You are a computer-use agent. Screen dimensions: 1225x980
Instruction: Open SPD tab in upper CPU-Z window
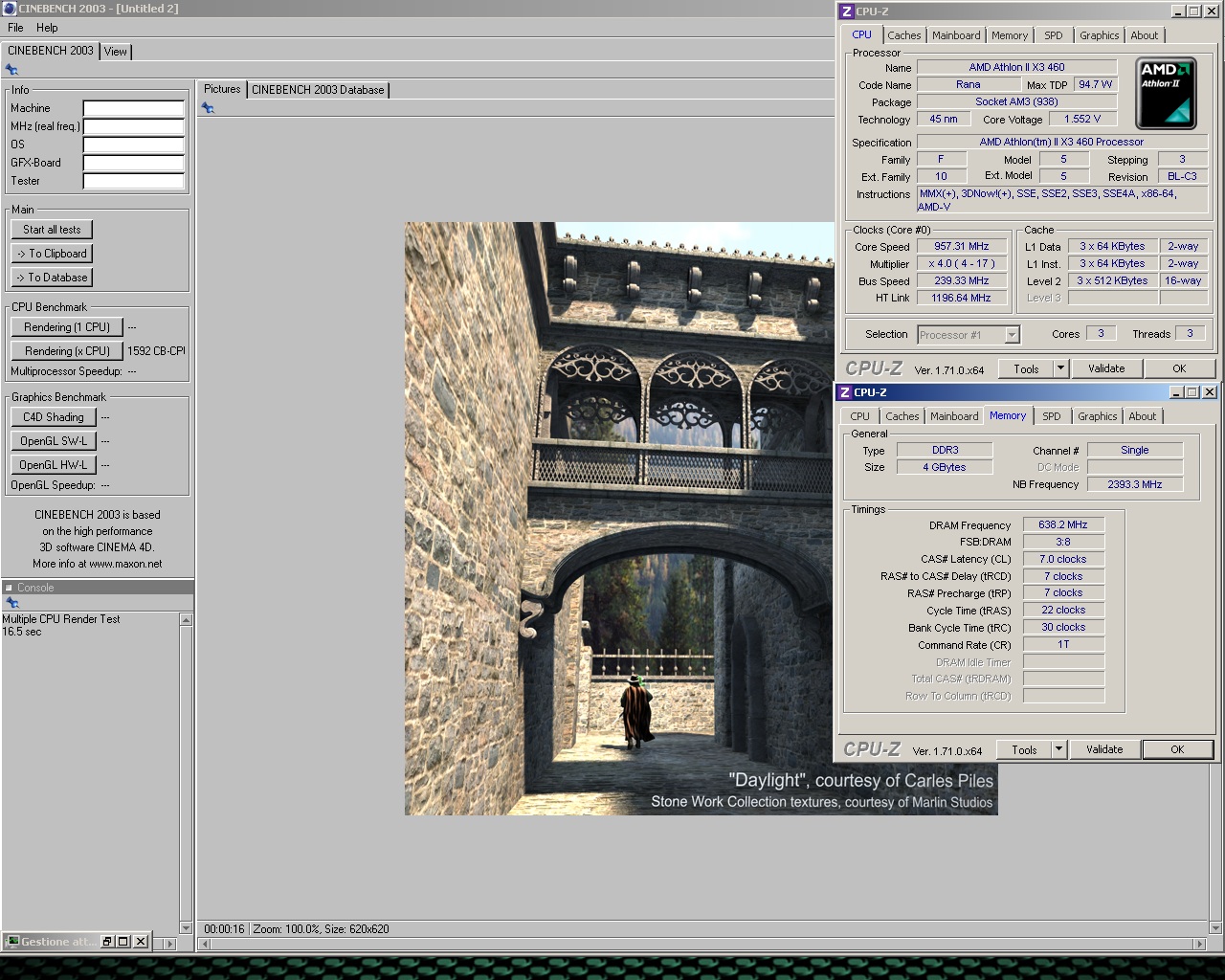(1054, 35)
